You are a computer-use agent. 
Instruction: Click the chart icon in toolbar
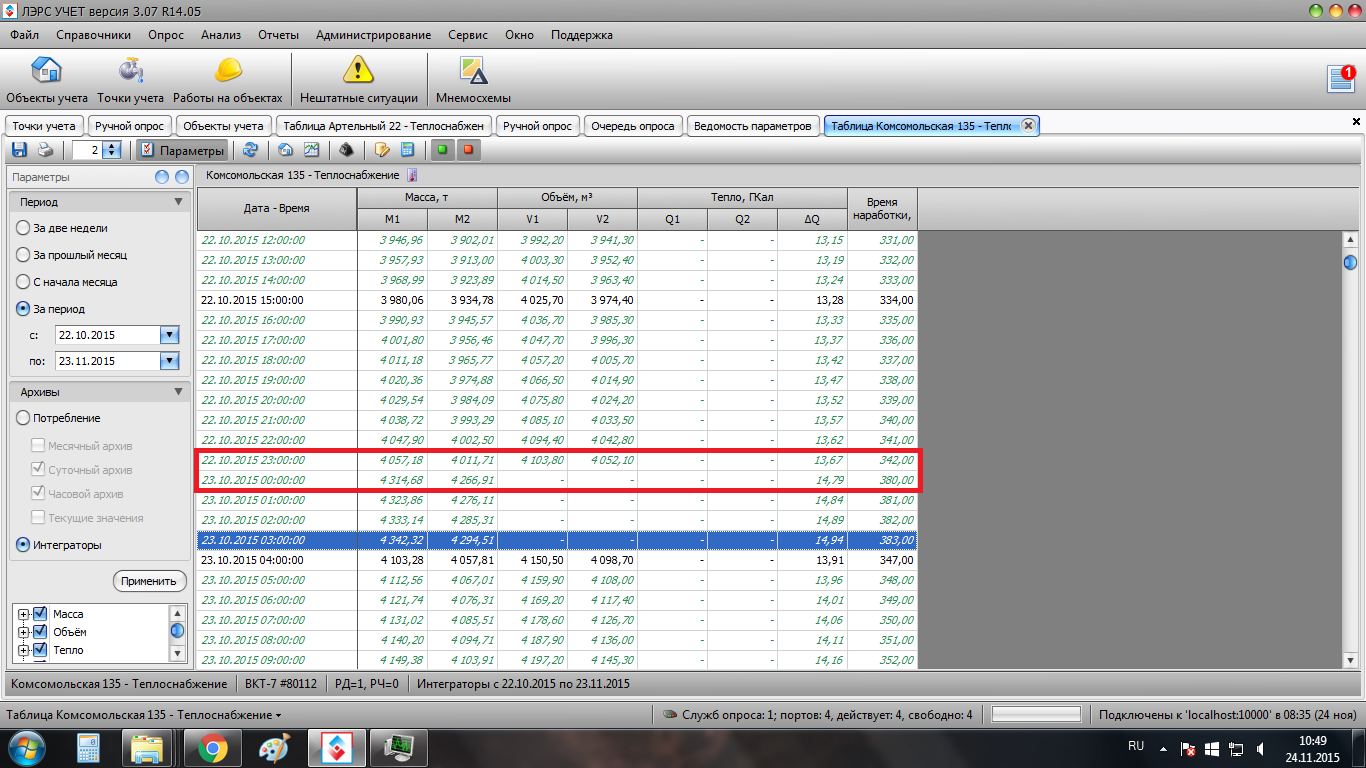coord(311,150)
